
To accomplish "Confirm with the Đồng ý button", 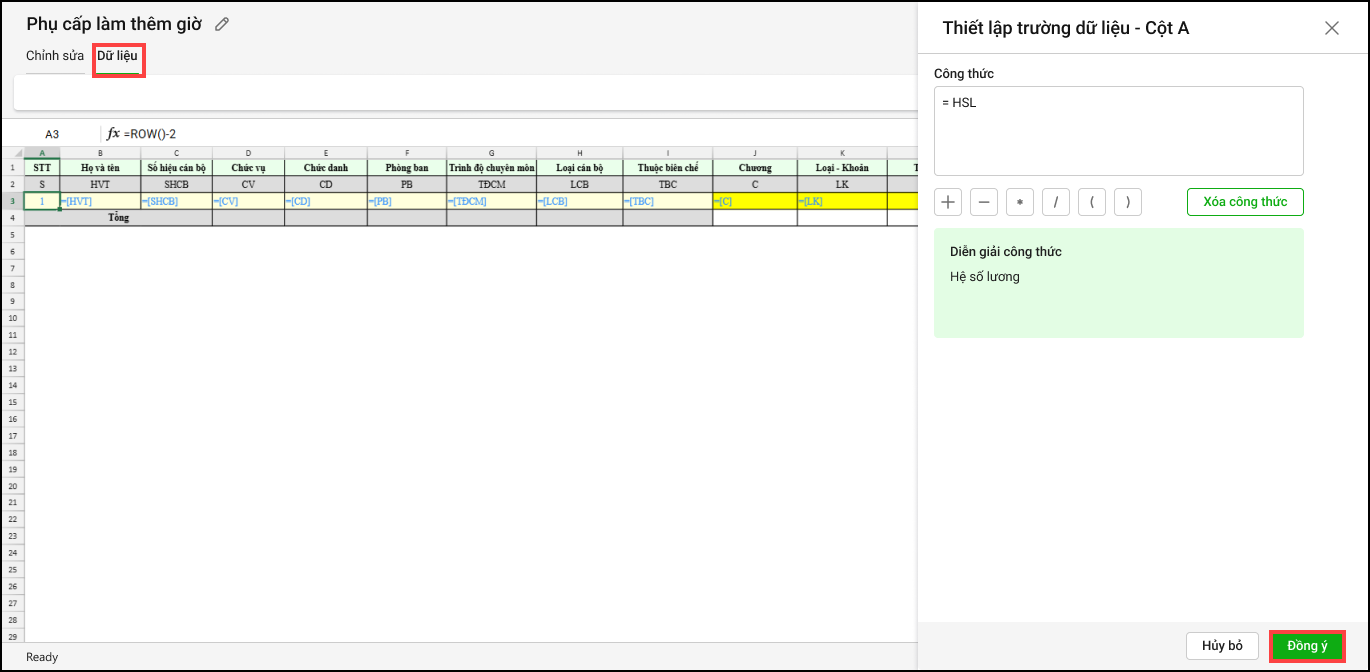I will coord(1306,646).
